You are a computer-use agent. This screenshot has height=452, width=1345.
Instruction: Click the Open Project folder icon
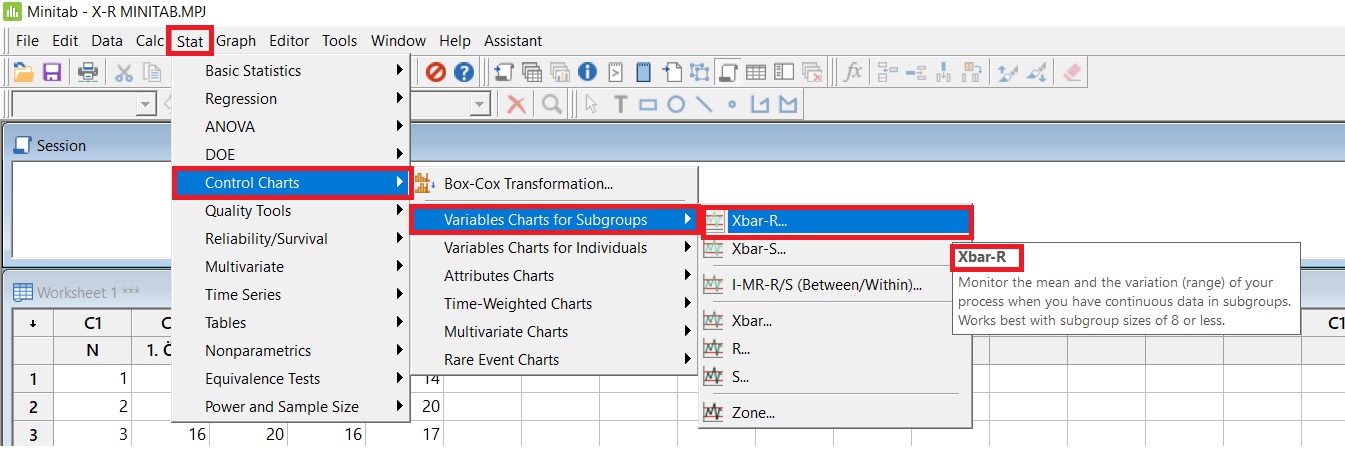pyautogui.click(x=23, y=72)
